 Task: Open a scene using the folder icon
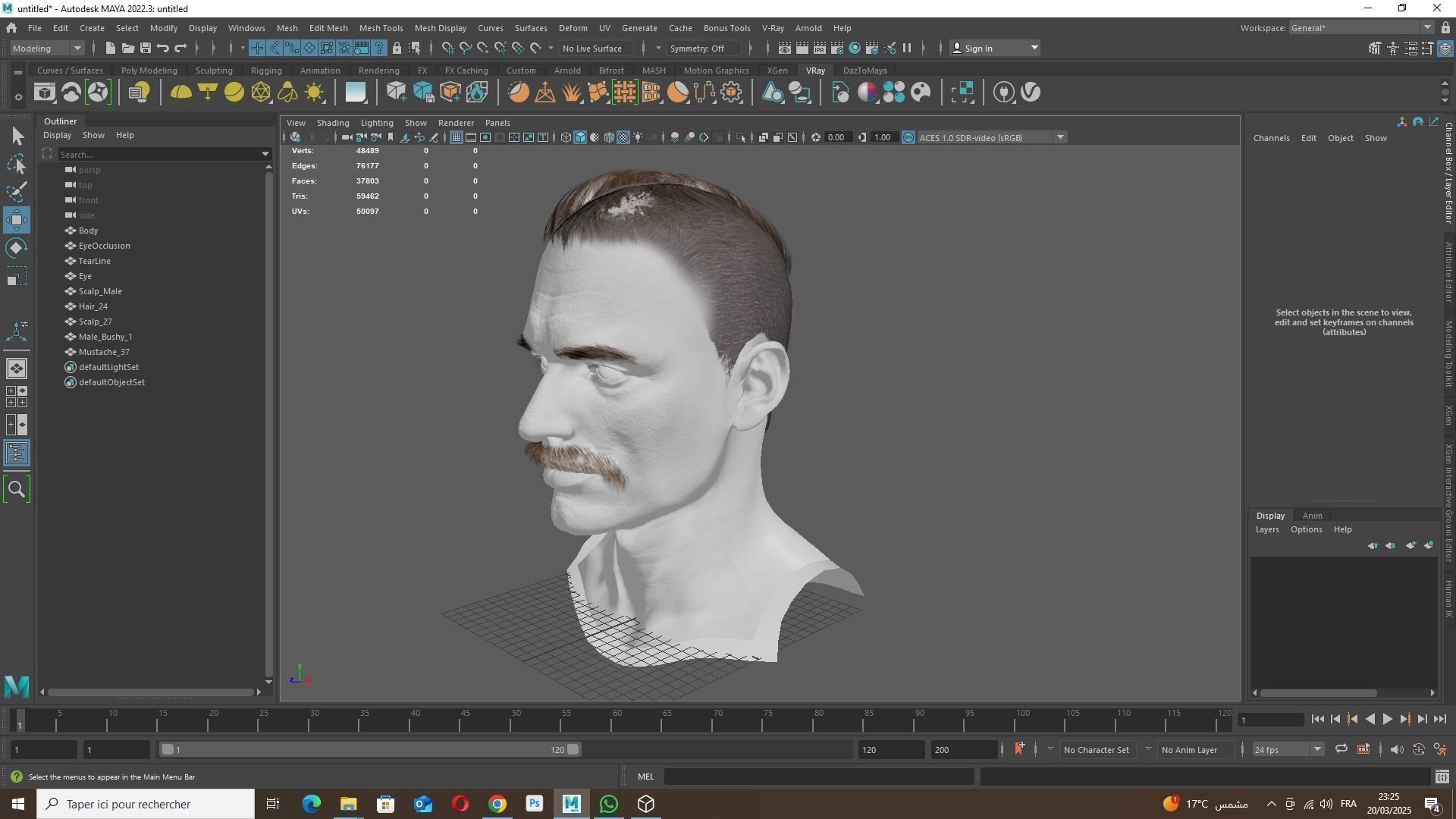point(127,48)
